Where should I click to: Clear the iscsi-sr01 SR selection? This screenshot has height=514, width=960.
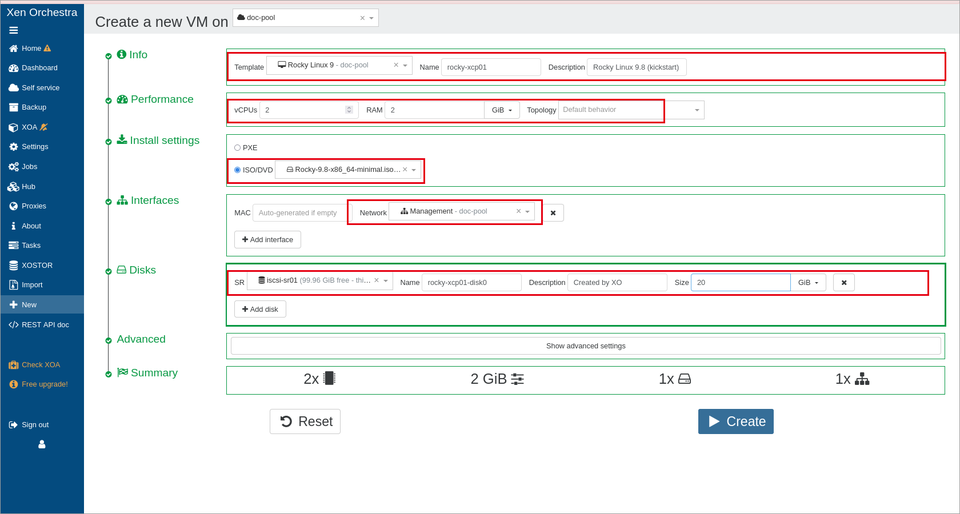click(377, 280)
